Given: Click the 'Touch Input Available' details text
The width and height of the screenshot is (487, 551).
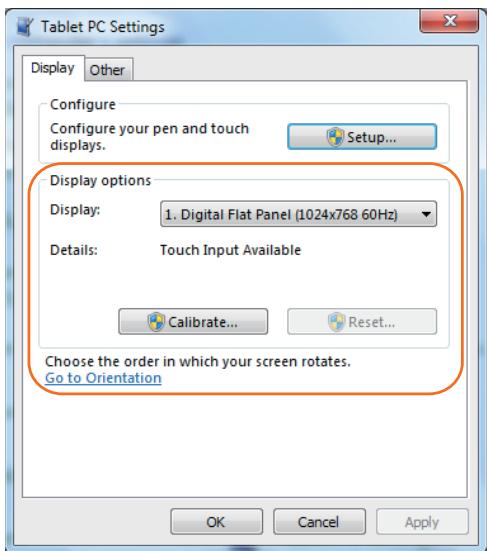Looking at the screenshot, I should 230,250.
